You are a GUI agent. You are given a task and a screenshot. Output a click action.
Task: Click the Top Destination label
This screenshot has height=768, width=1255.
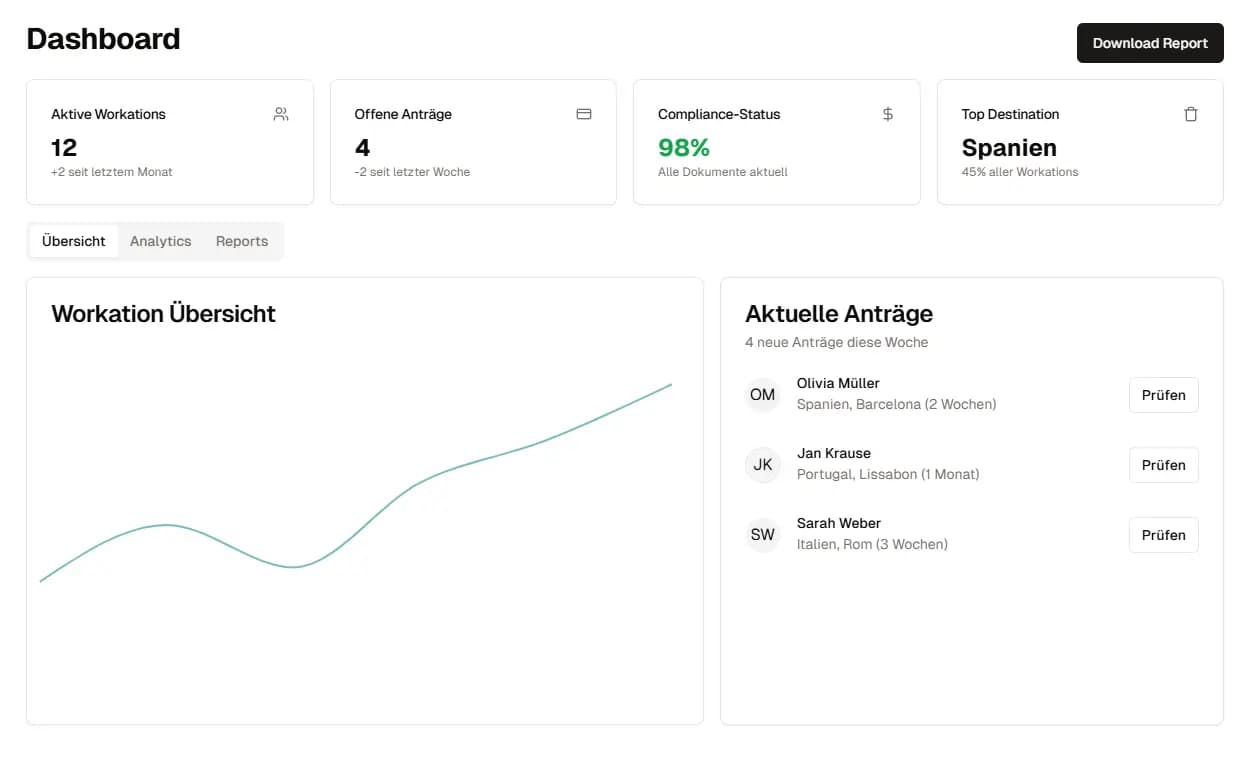pyautogui.click(x=1010, y=114)
